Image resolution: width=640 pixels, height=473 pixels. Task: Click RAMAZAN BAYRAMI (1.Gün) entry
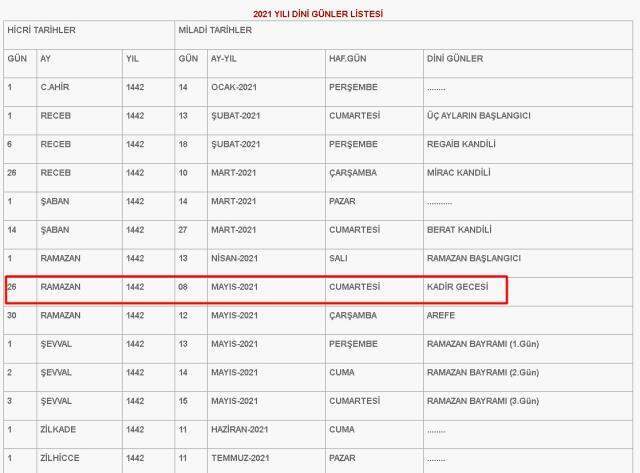(483, 344)
